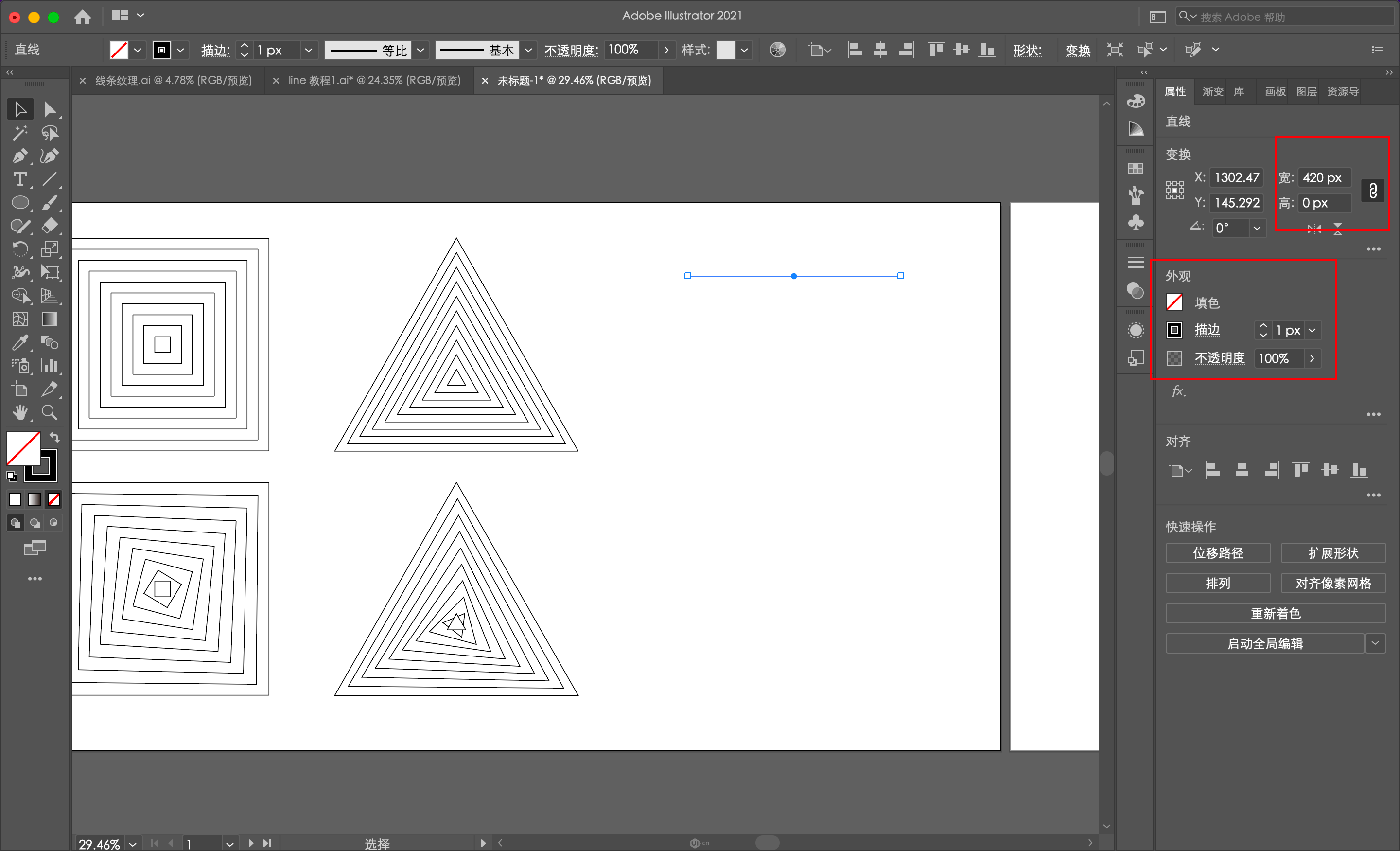Click the 排列 button
Screen dimensions: 1400x851
tap(1218, 583)
